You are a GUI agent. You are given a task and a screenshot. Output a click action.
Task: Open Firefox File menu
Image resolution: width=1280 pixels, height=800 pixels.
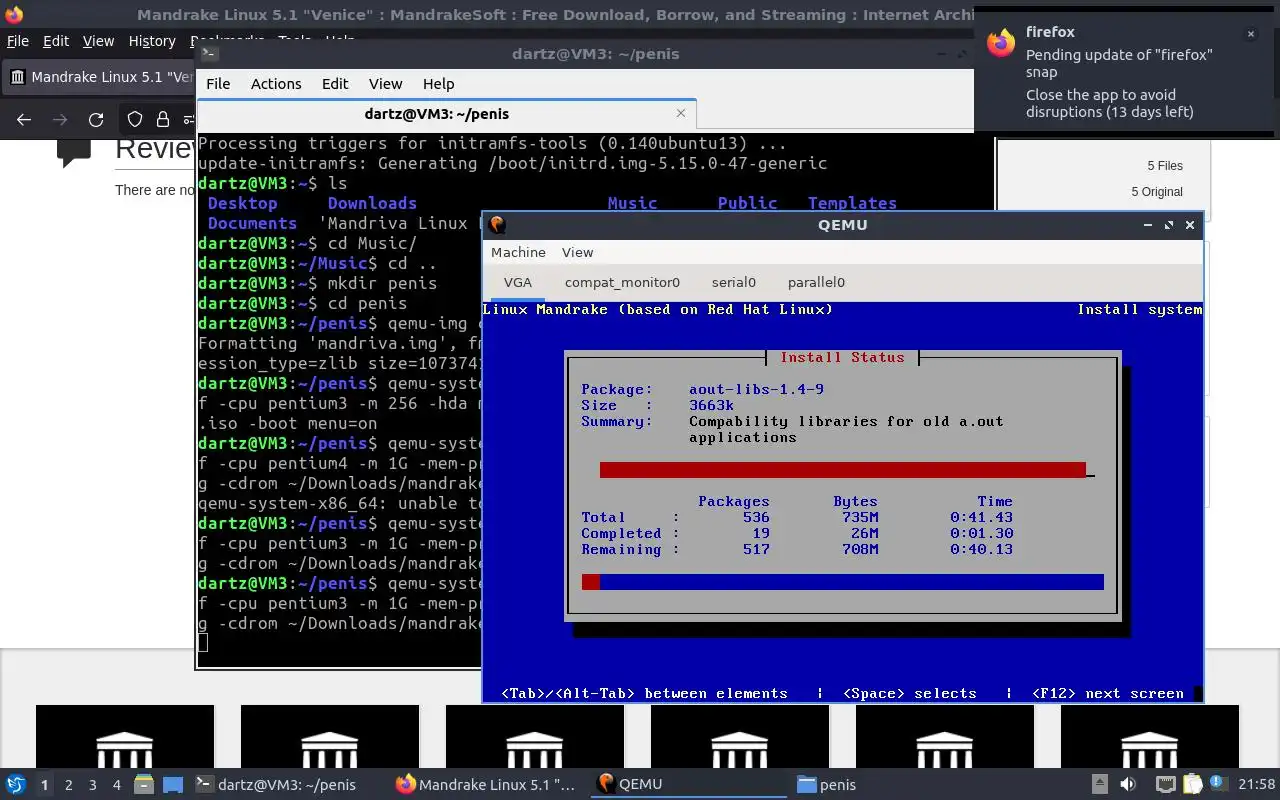(x=18, y=41)
